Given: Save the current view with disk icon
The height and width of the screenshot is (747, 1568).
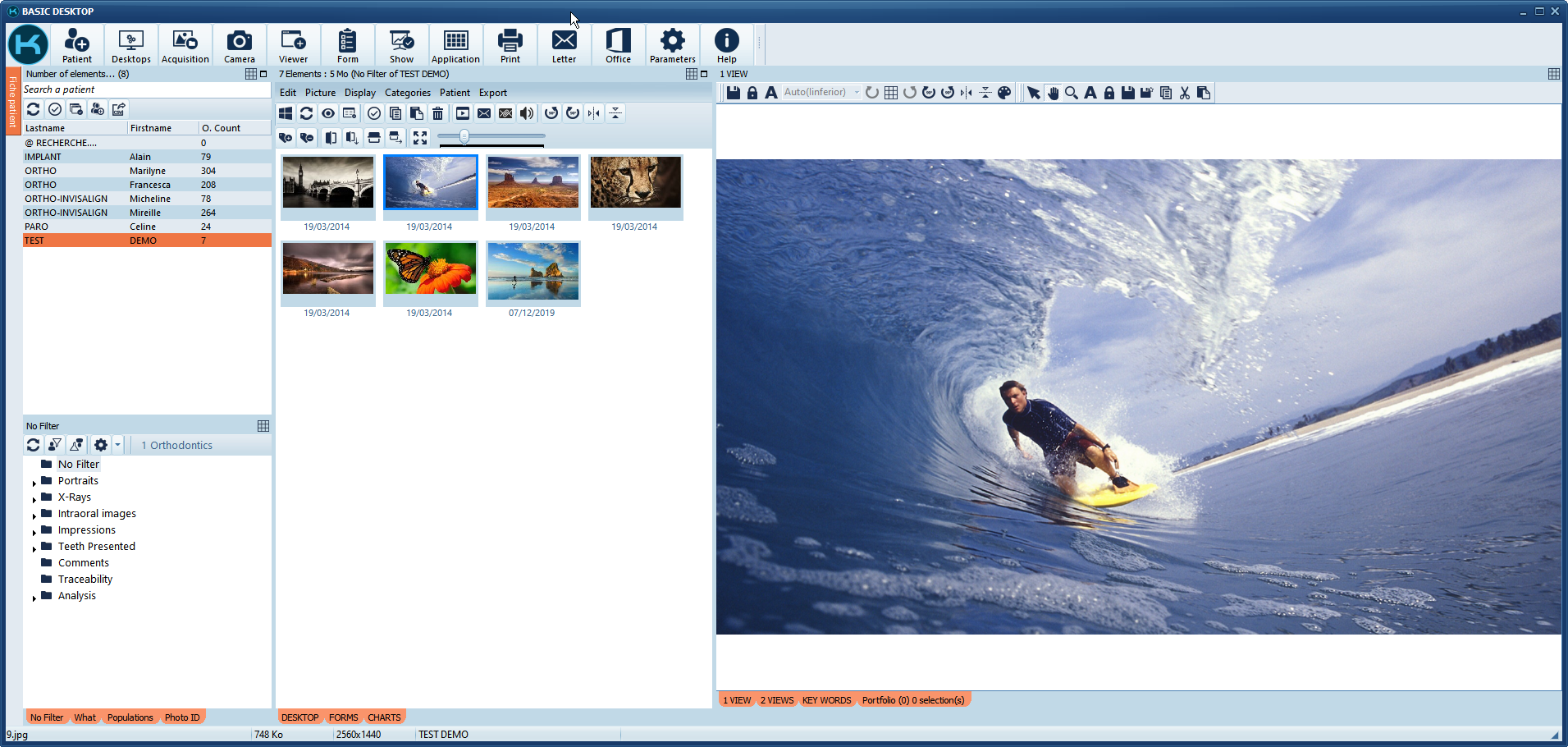Looking at the screenshot, I should pyautogui.click(x=733, y=93).
